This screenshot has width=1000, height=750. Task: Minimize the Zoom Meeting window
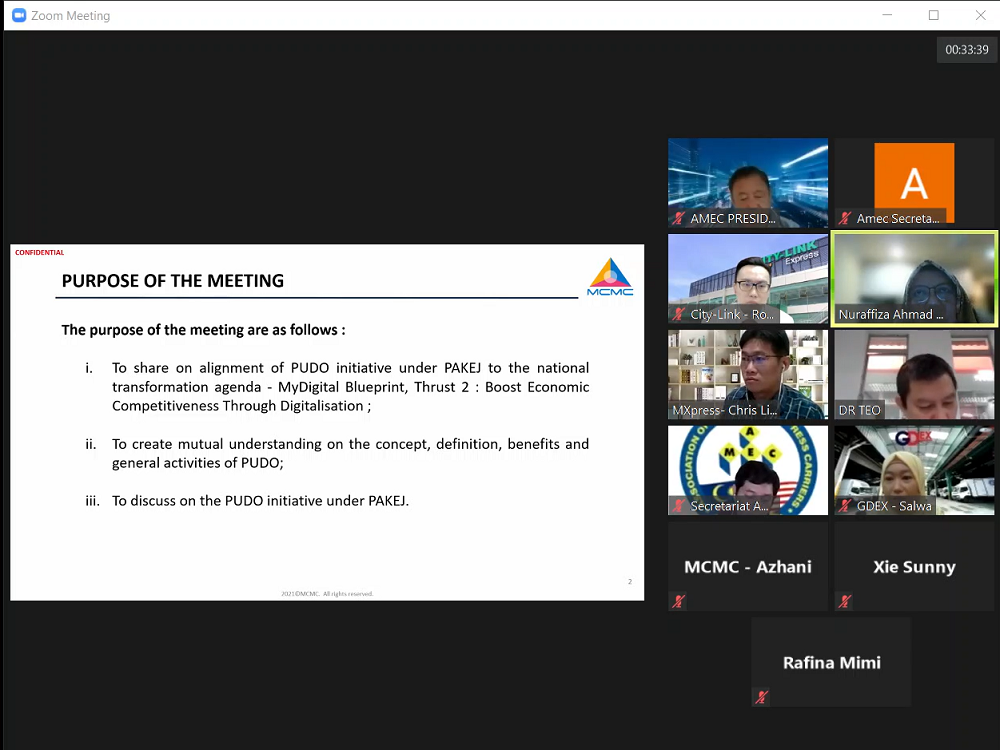(887, 15)
